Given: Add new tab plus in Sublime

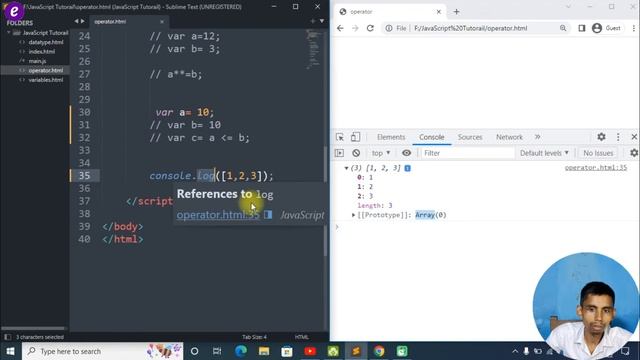Looking at the screenshot, I should tap(313, 21).
